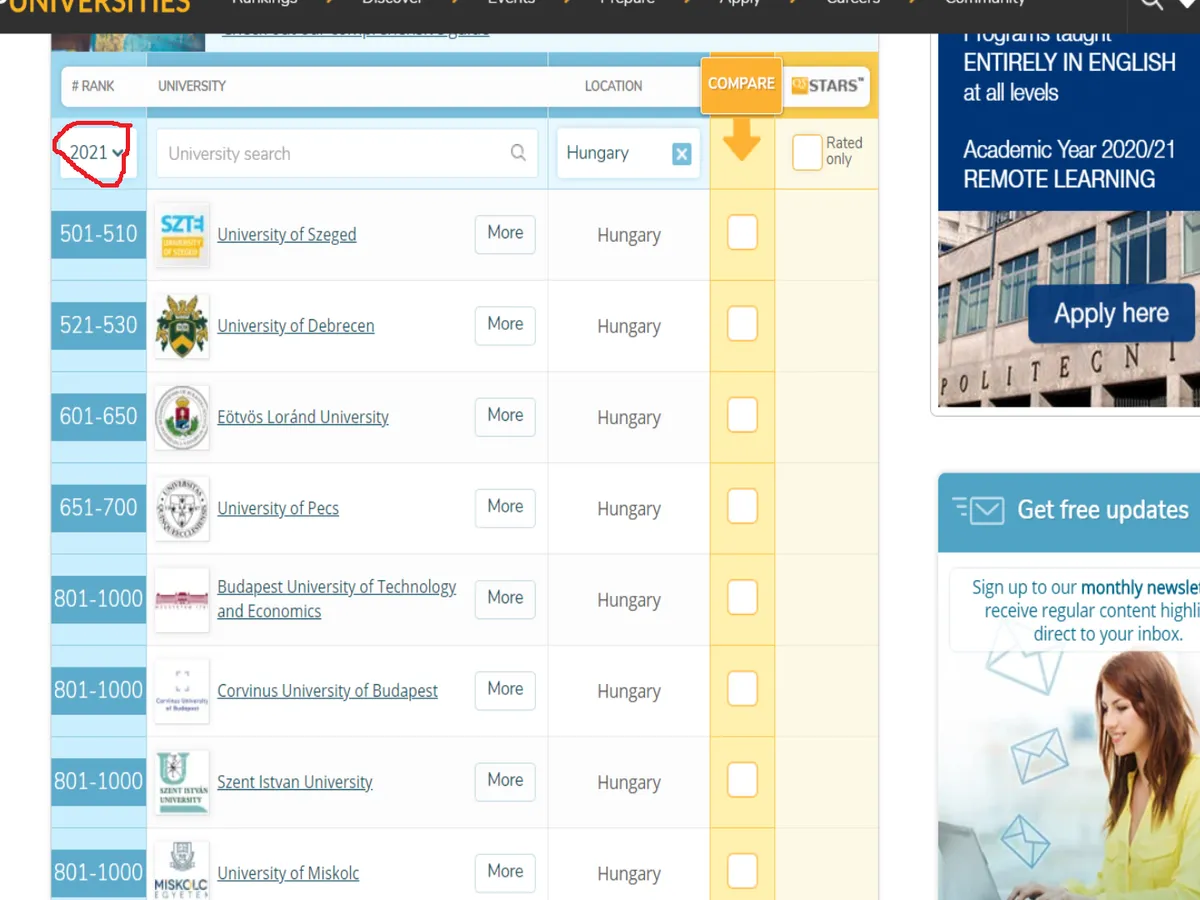Click Eötvös Loránd University seal icon
1200x900 pixels.
(182, 417)
